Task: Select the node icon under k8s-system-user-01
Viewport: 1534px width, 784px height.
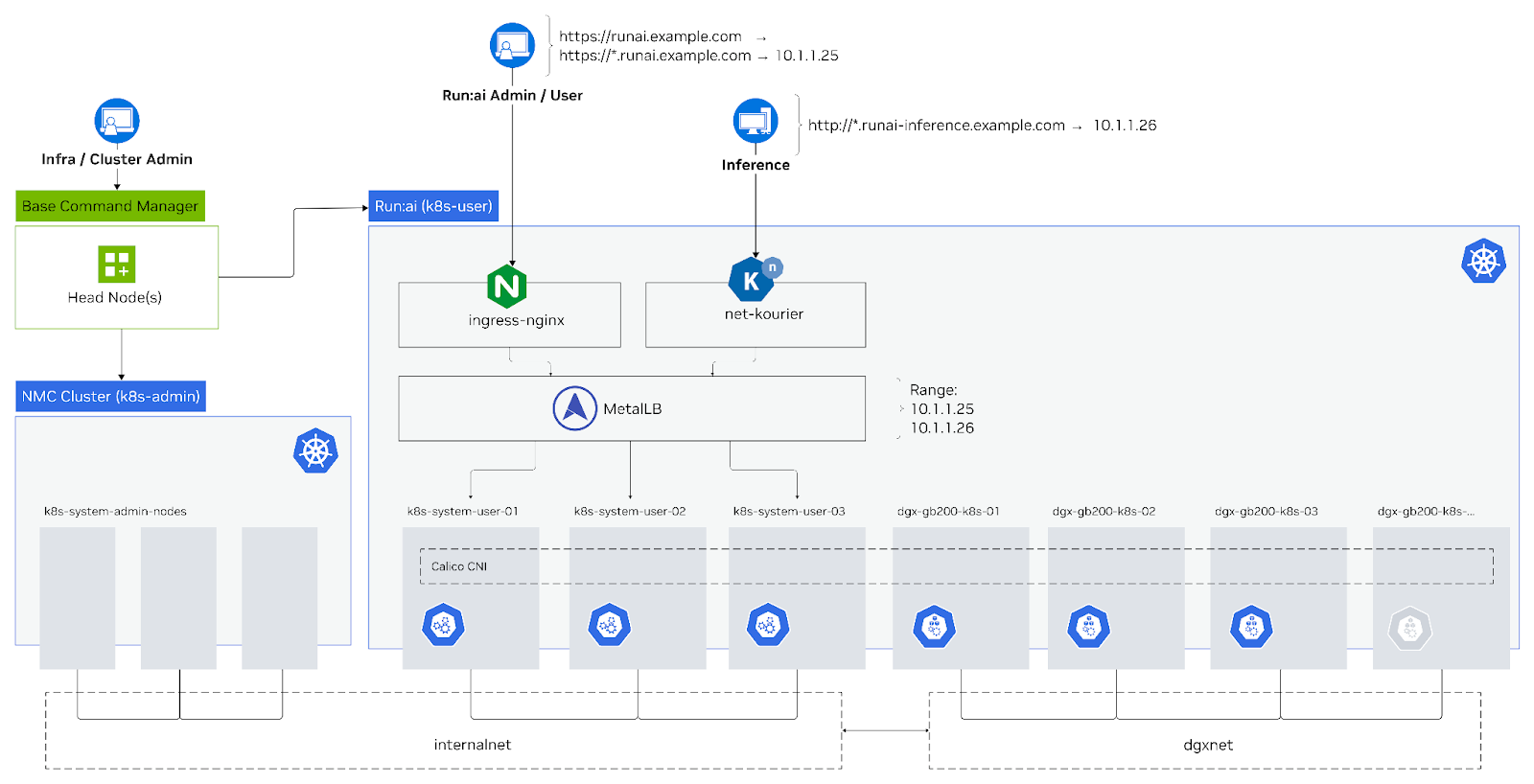Action: pyautogui.click(x=443, y=626)
